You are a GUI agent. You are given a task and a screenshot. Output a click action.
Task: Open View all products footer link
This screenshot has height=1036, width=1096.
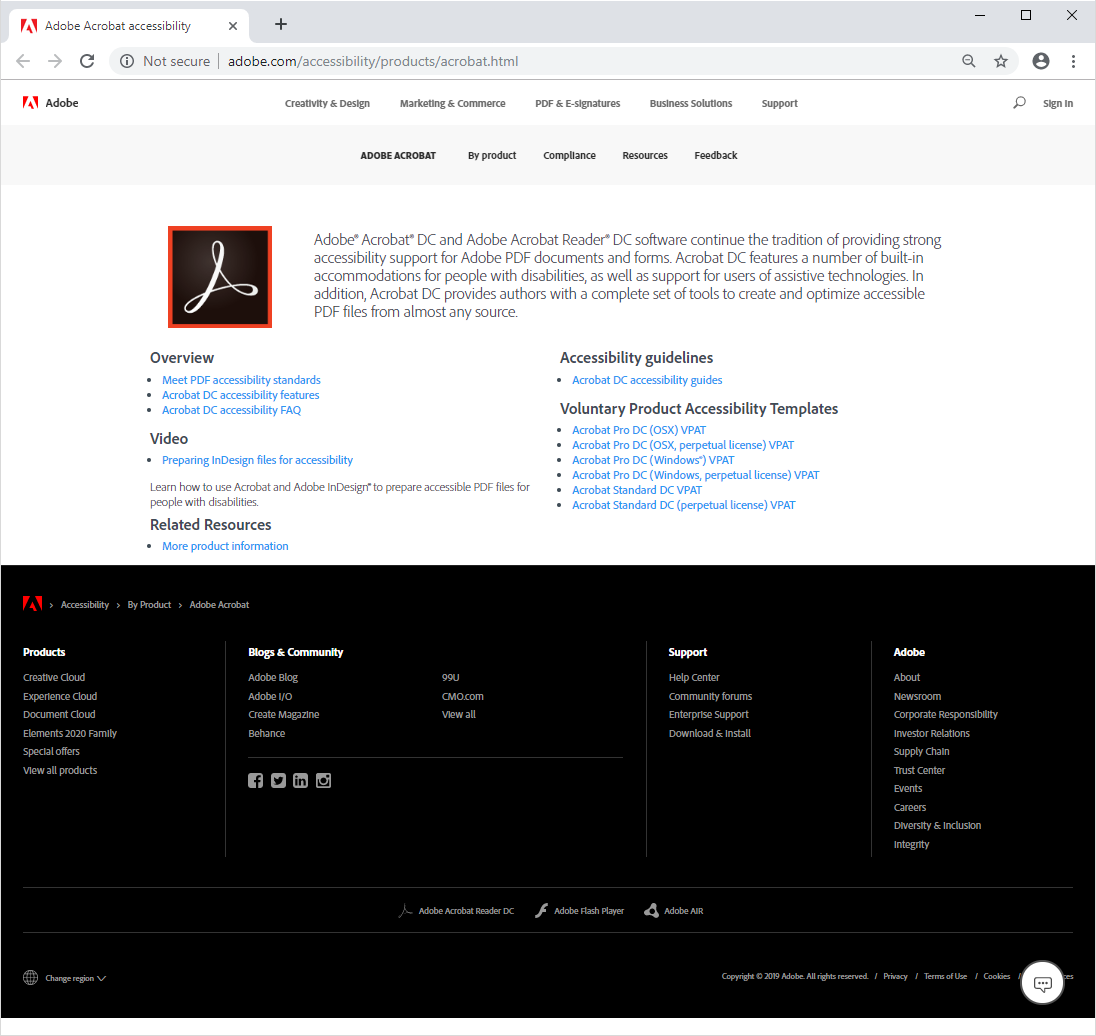tap(59, 770)
